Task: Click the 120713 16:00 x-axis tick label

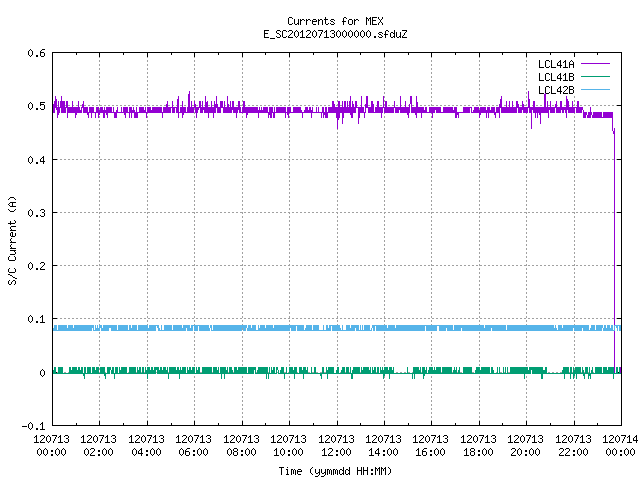Action: click(431, 446)
